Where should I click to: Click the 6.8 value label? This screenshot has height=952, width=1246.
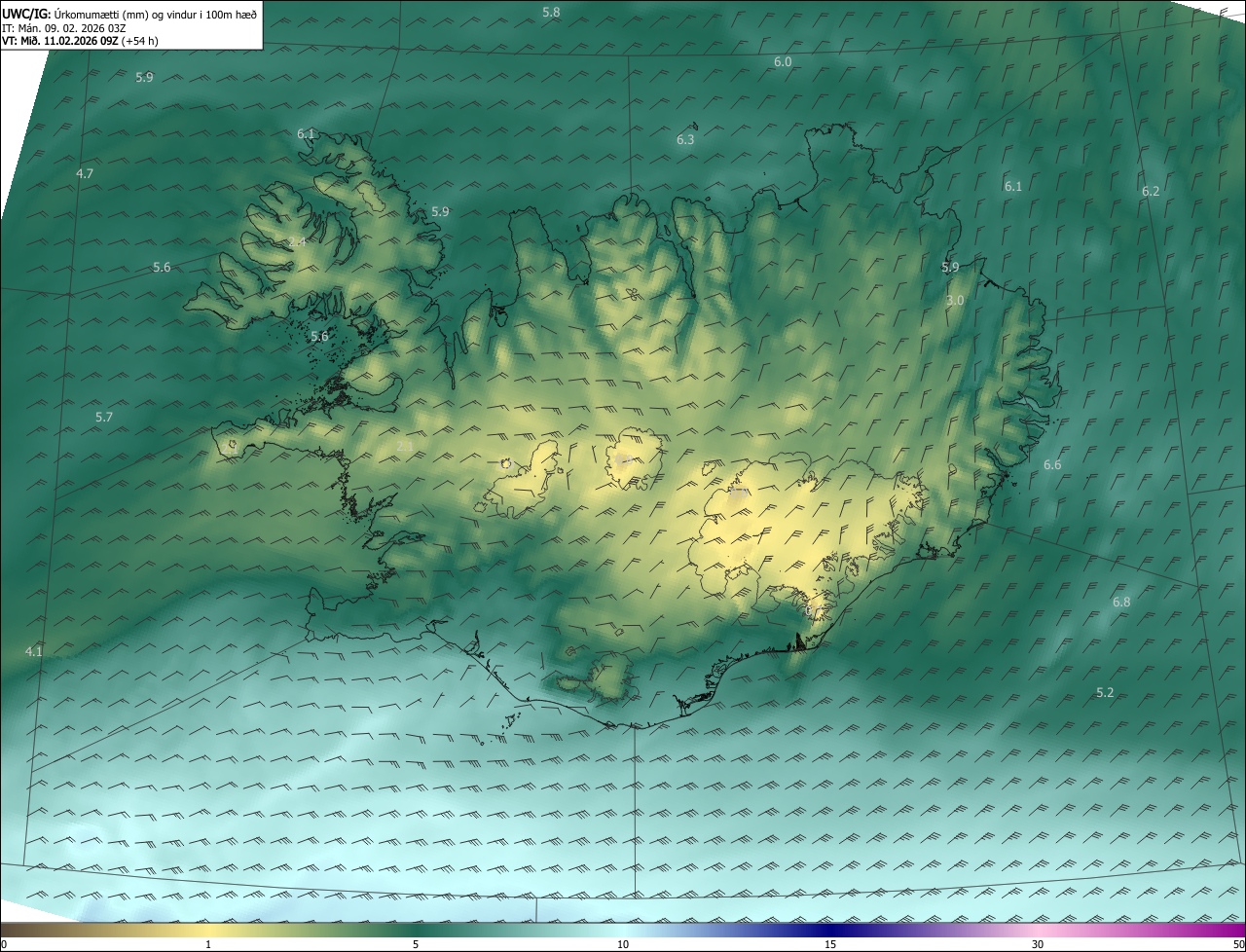1121,602
